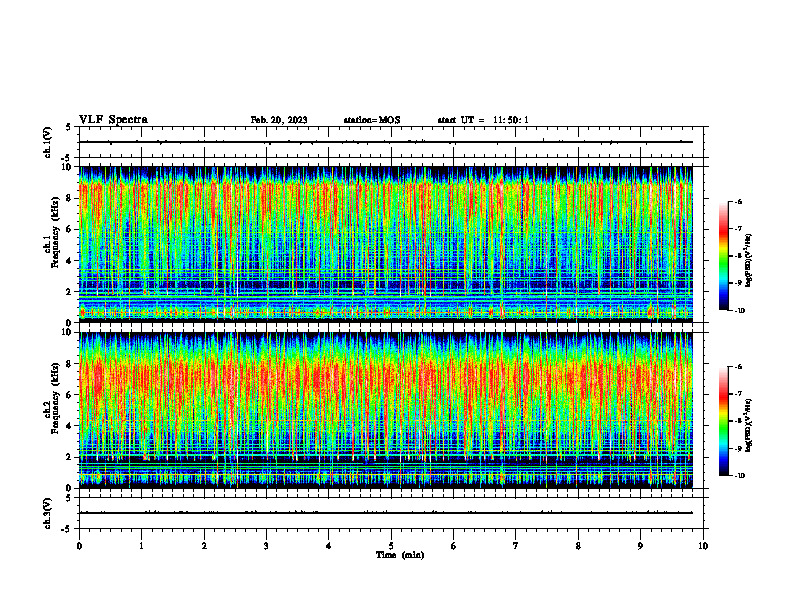Click the "-6" tick on the upper color bar
The width and height of the screenshot is (792, 612).
point(739,201)
